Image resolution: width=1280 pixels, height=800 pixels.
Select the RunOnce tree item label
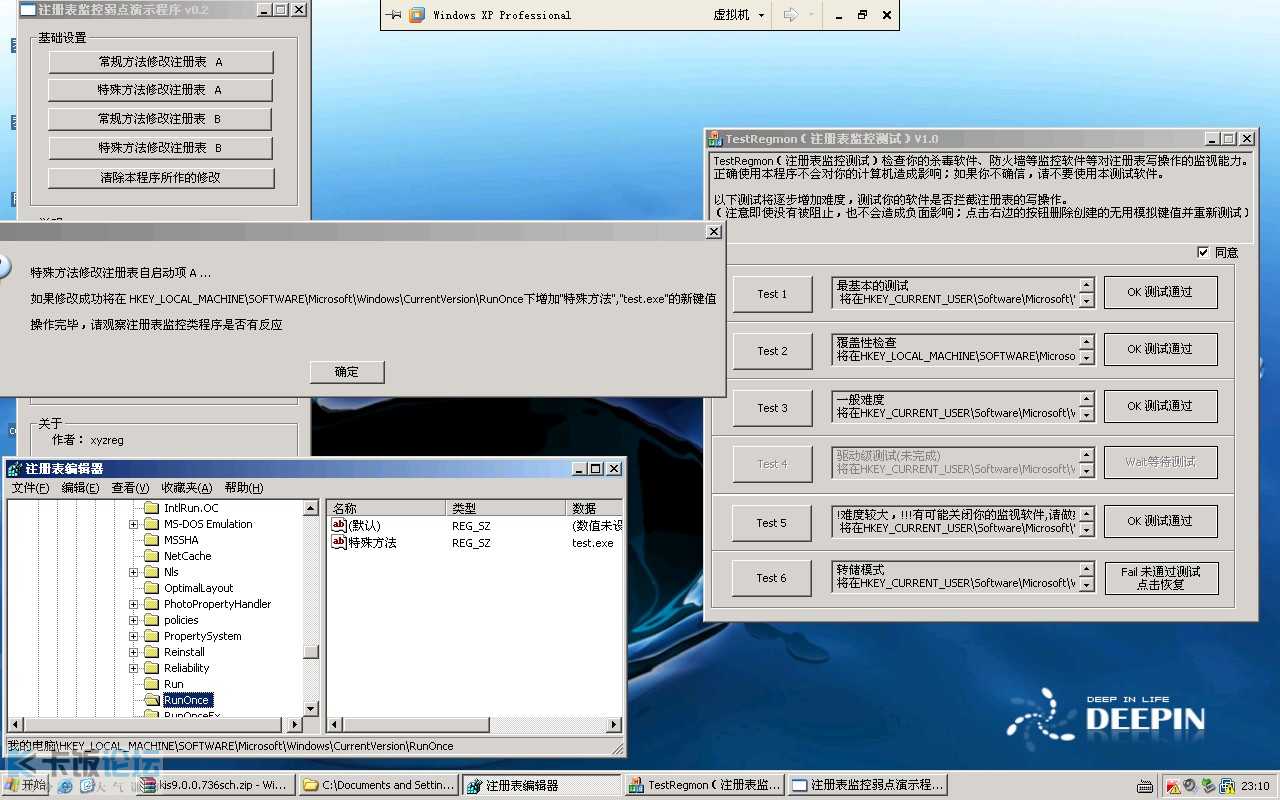[187, 700]
